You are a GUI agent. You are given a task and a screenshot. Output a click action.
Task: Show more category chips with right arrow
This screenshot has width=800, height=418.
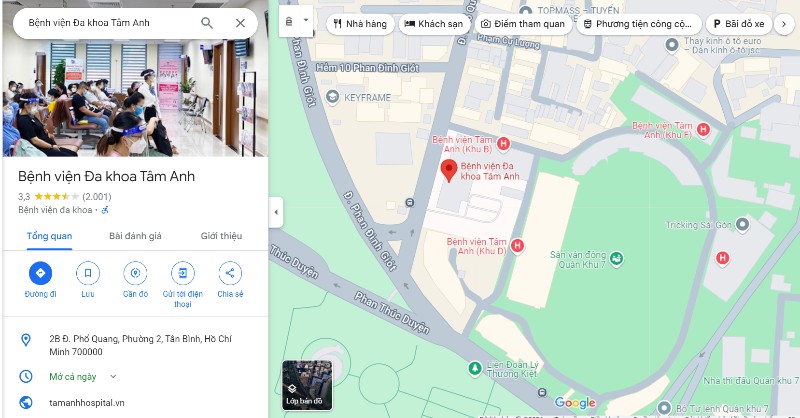784,24
